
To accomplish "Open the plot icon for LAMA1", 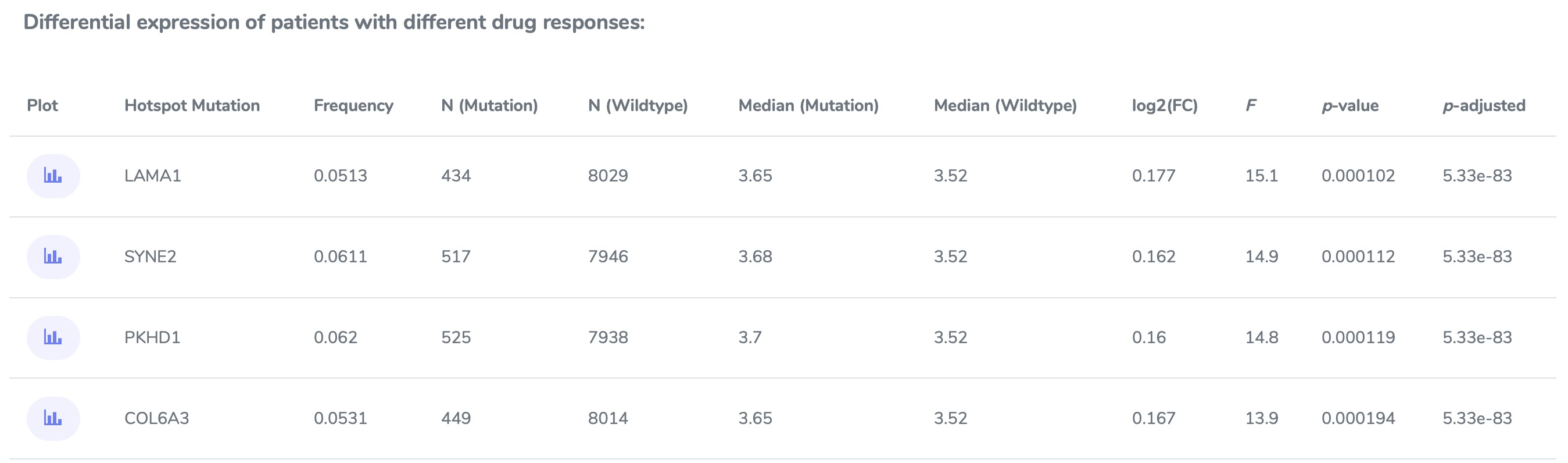I will pyautogui.click(x=53, y=176).
